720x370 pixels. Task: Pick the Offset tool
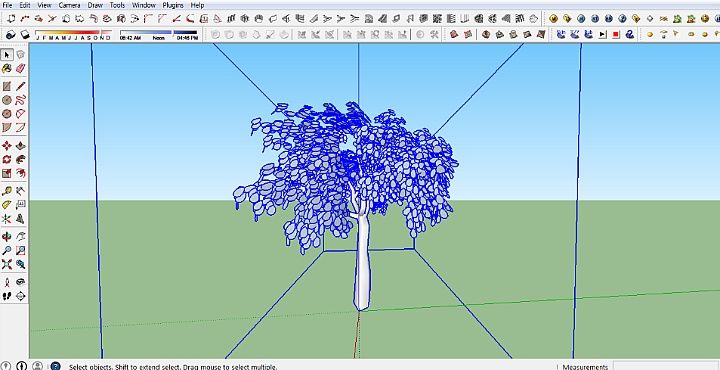[x=20, y=173]
